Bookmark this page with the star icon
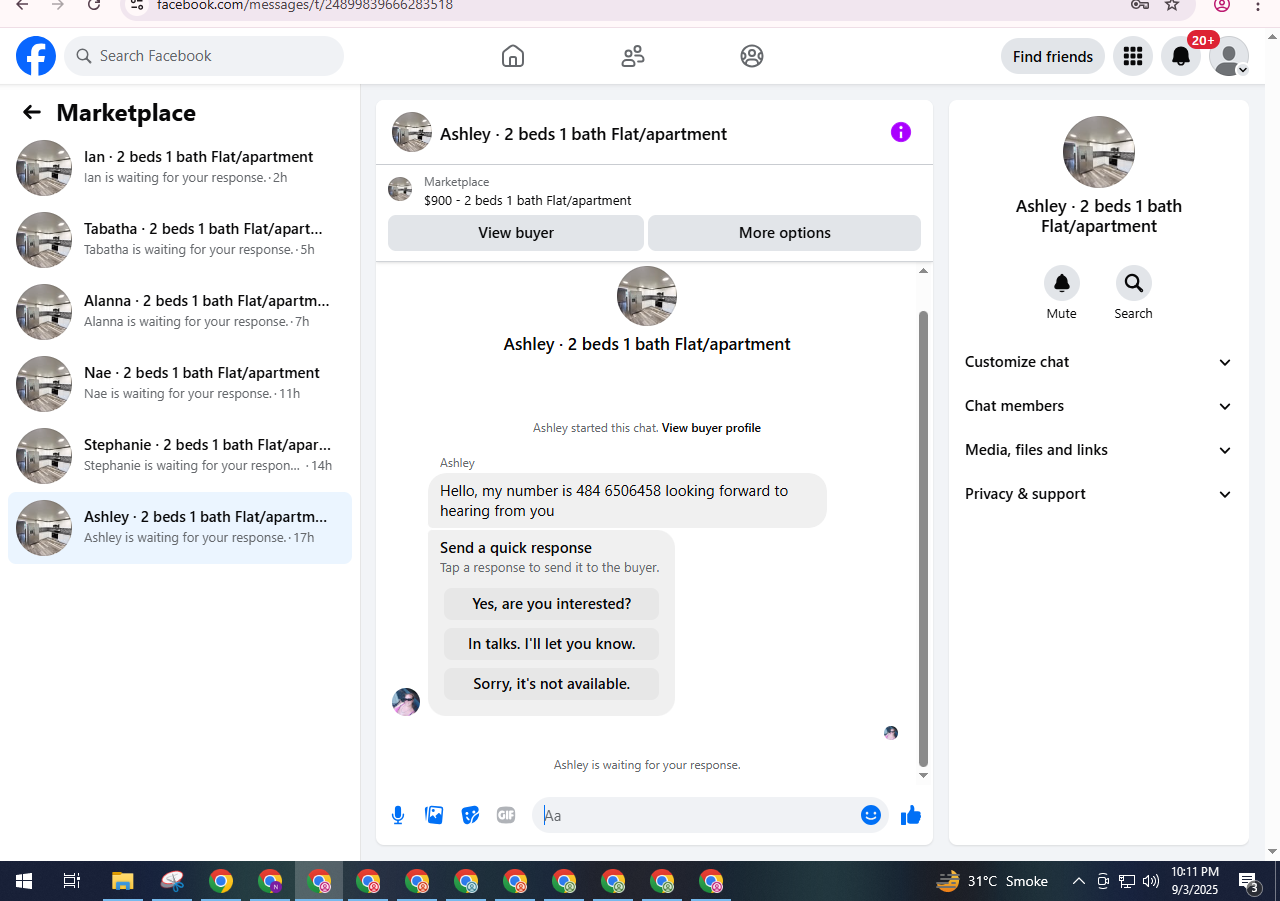 pos(1173,5)
